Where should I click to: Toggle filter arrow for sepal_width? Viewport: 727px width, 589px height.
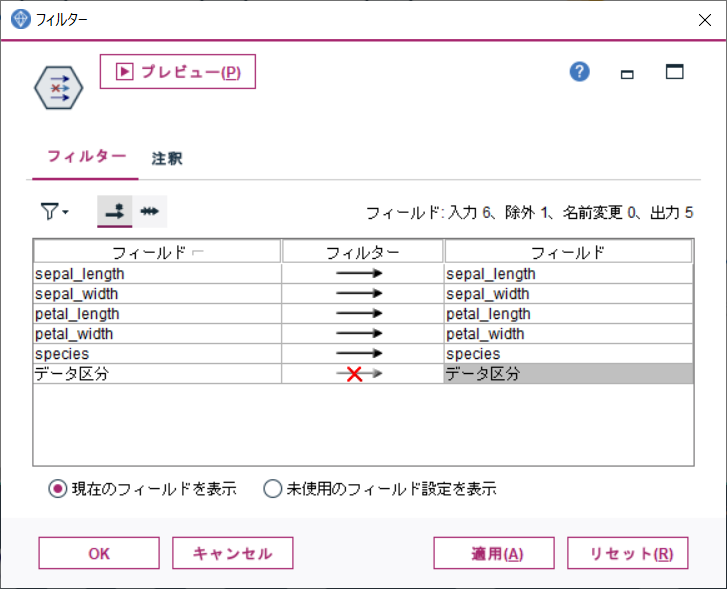point(359,294)
